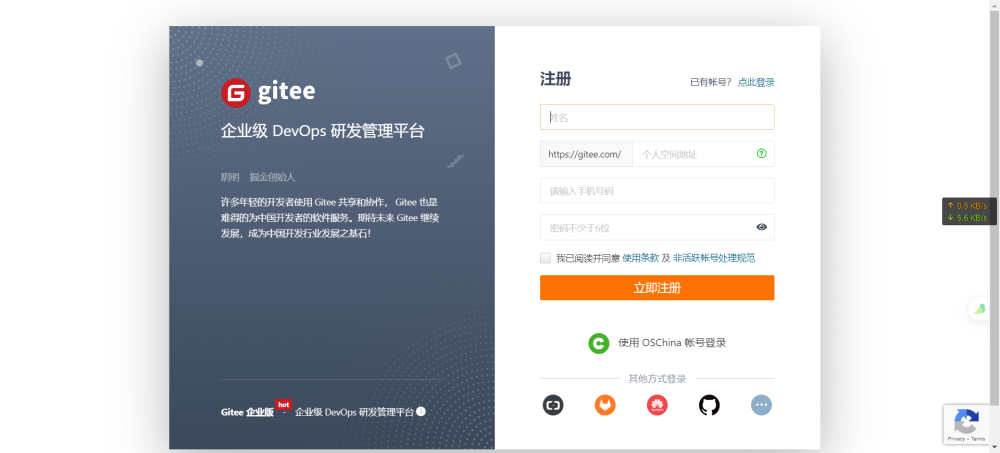Sign in with the orange GitLab icon
The height and width of the screenshot is (453, 1000).
tap(605, 405)
